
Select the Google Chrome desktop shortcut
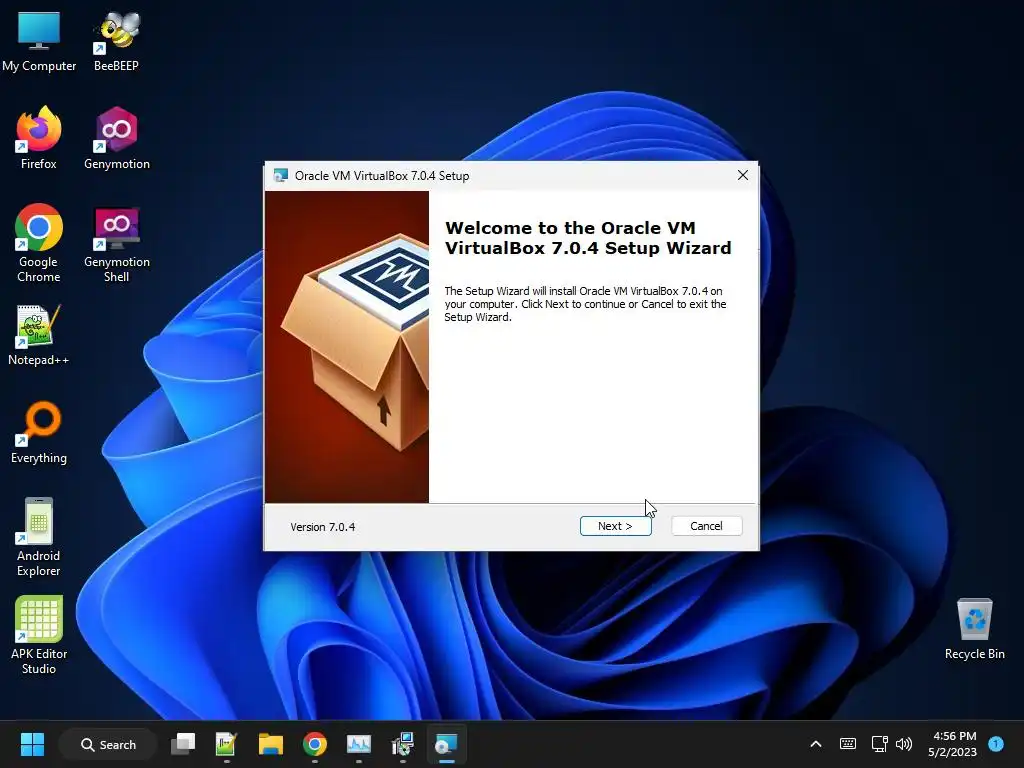tap(39, 243)
